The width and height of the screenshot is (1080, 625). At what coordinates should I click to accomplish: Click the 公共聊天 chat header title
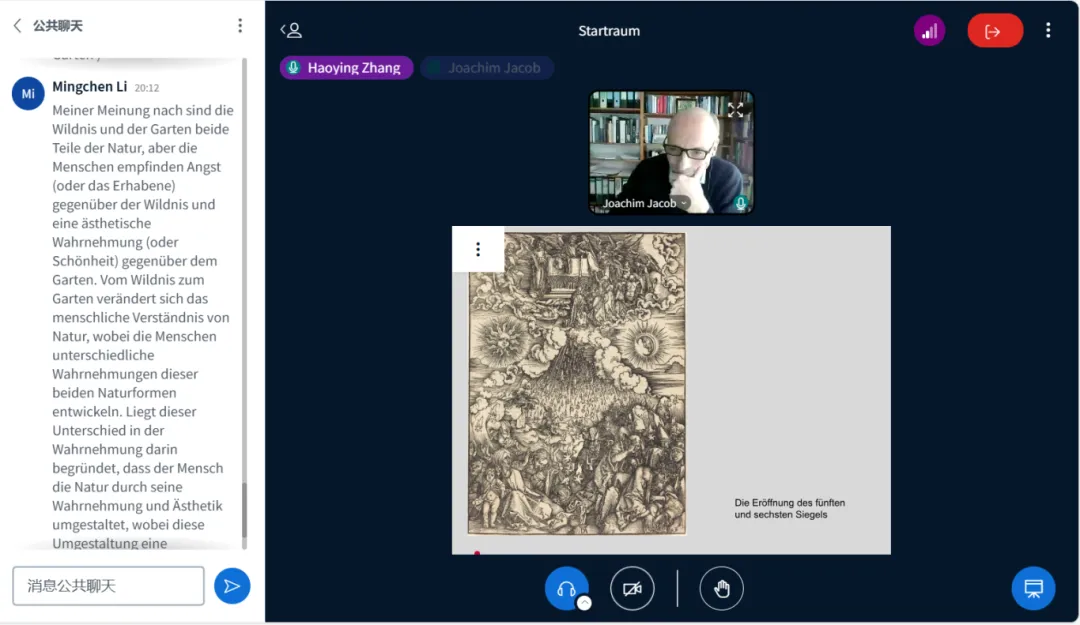58,25
